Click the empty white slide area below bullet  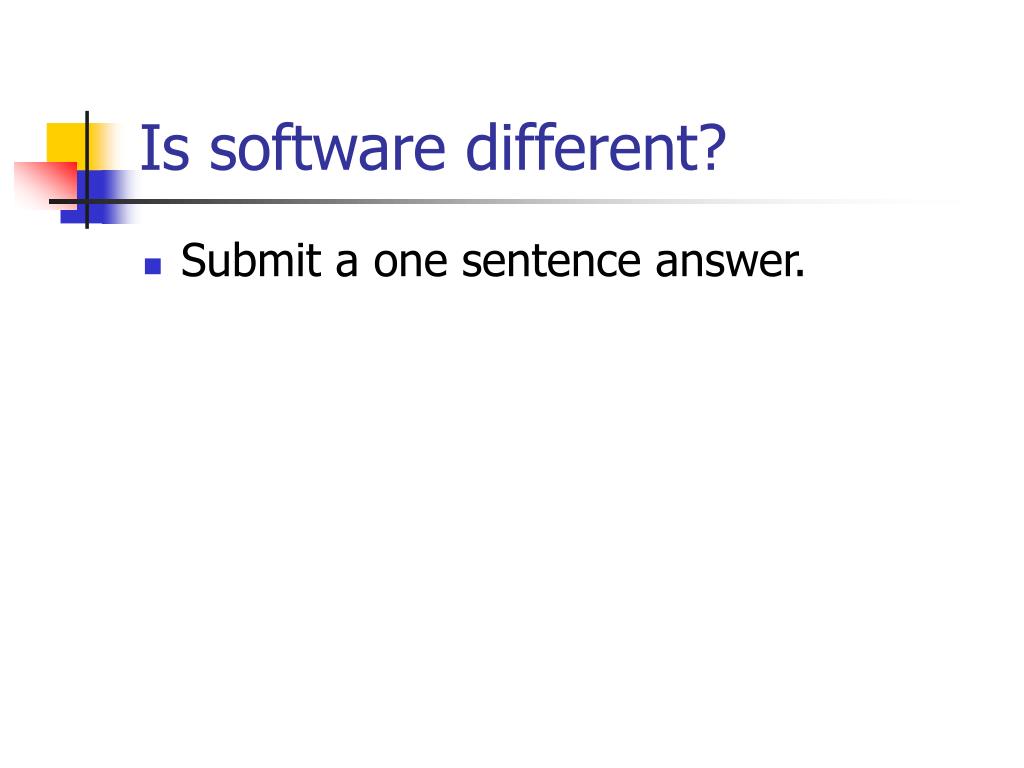(512, 509)
